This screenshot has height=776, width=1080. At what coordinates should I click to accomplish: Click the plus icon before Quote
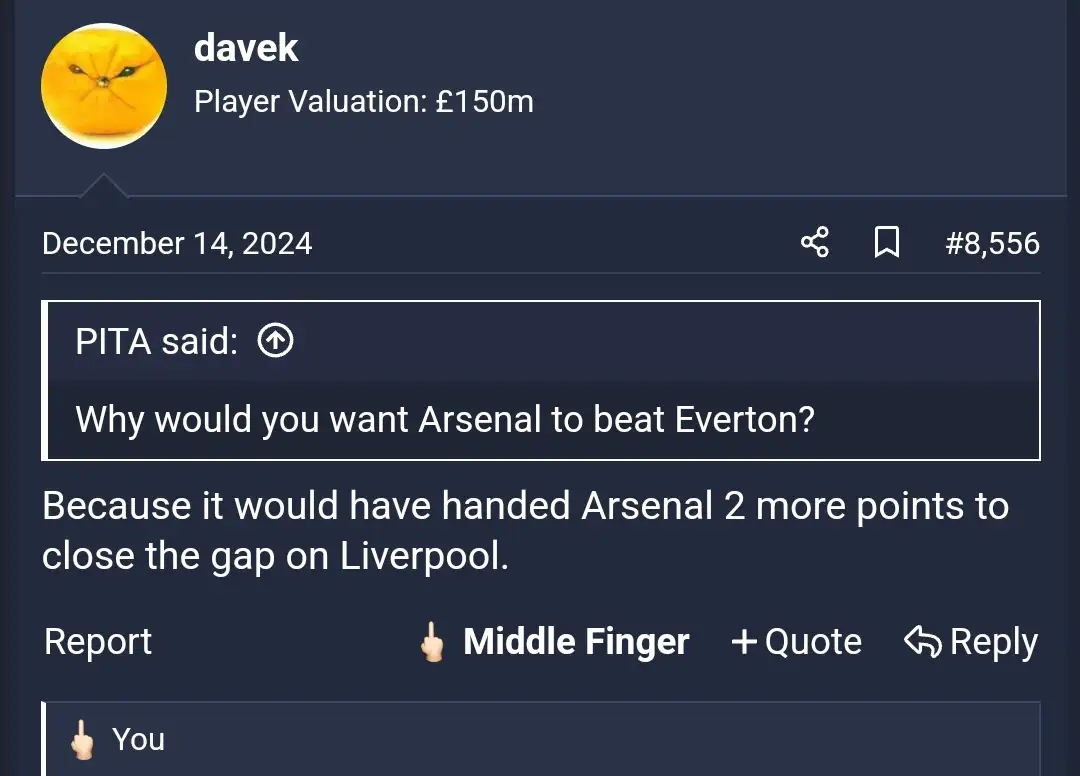point(744,642)
